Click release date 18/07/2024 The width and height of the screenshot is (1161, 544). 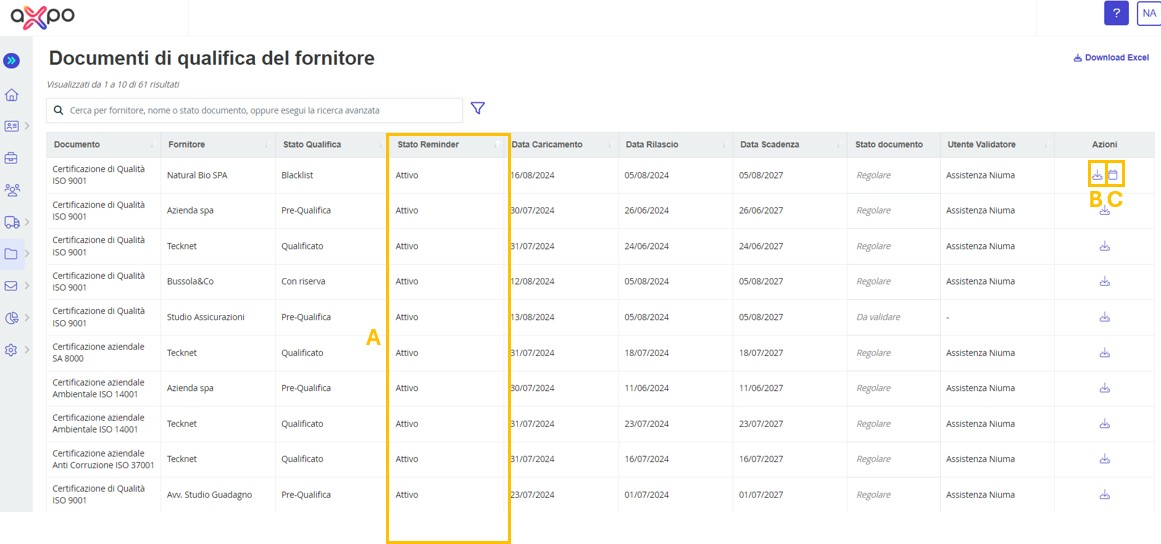[646, 353]
